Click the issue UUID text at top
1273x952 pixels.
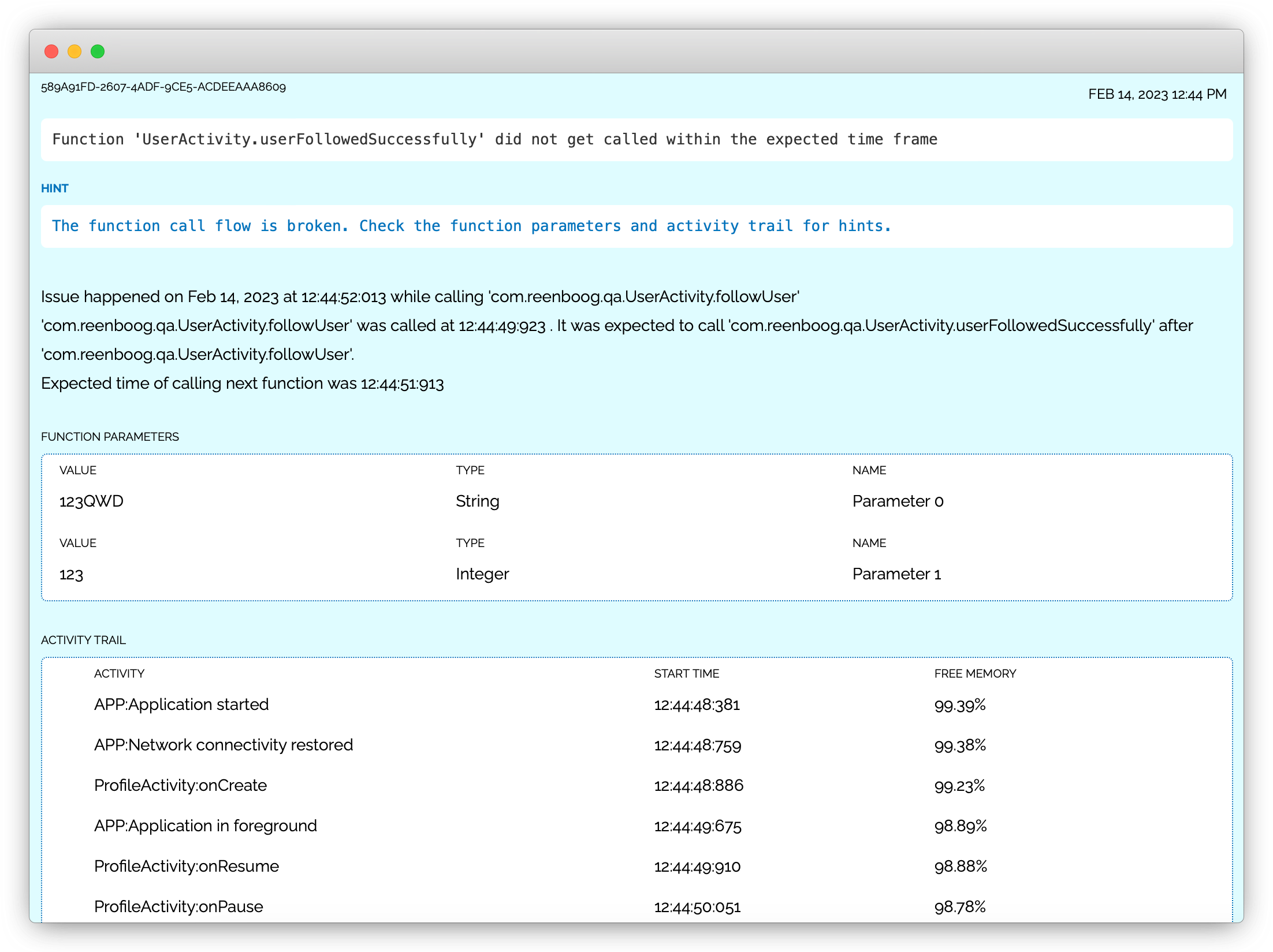163,87
